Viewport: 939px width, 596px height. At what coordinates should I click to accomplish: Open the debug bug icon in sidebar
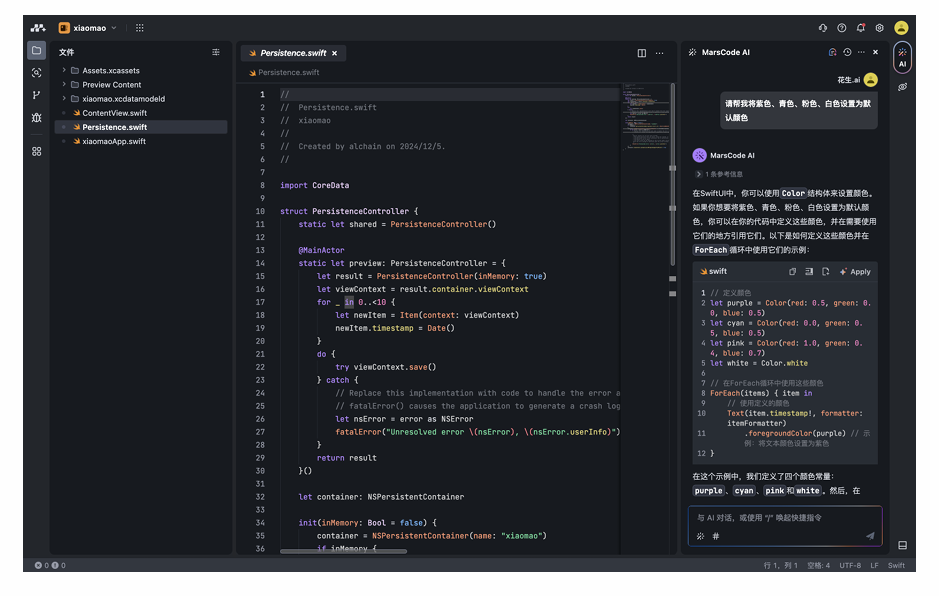(37, 117)
